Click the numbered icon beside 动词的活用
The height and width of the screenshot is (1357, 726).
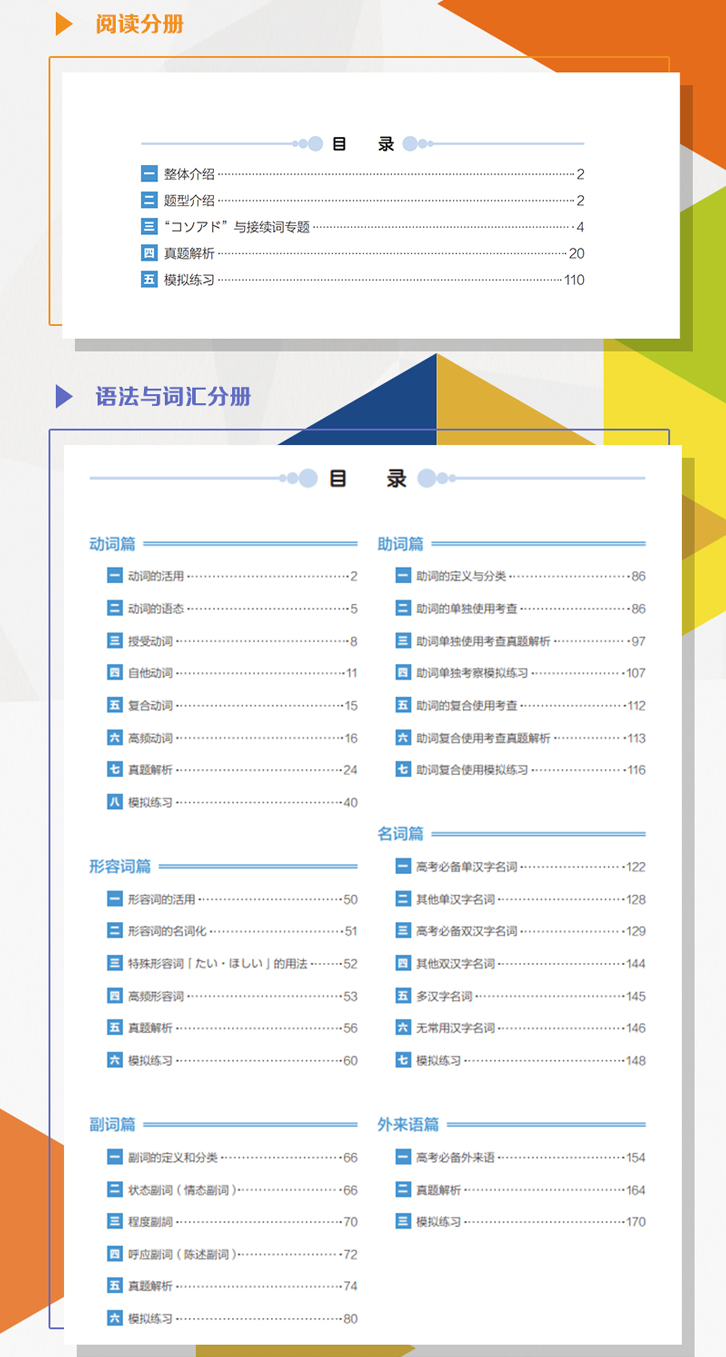tap(115, 576)
